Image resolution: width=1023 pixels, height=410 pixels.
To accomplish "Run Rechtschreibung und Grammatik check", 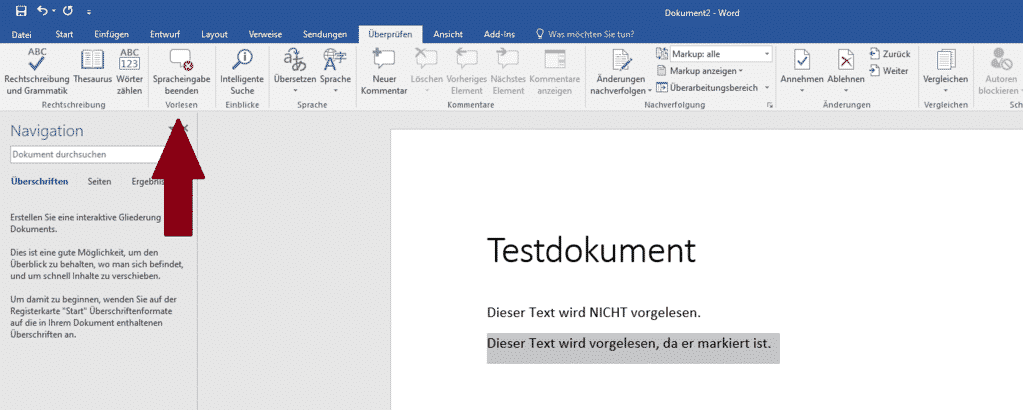I will [x=37, y=72].
